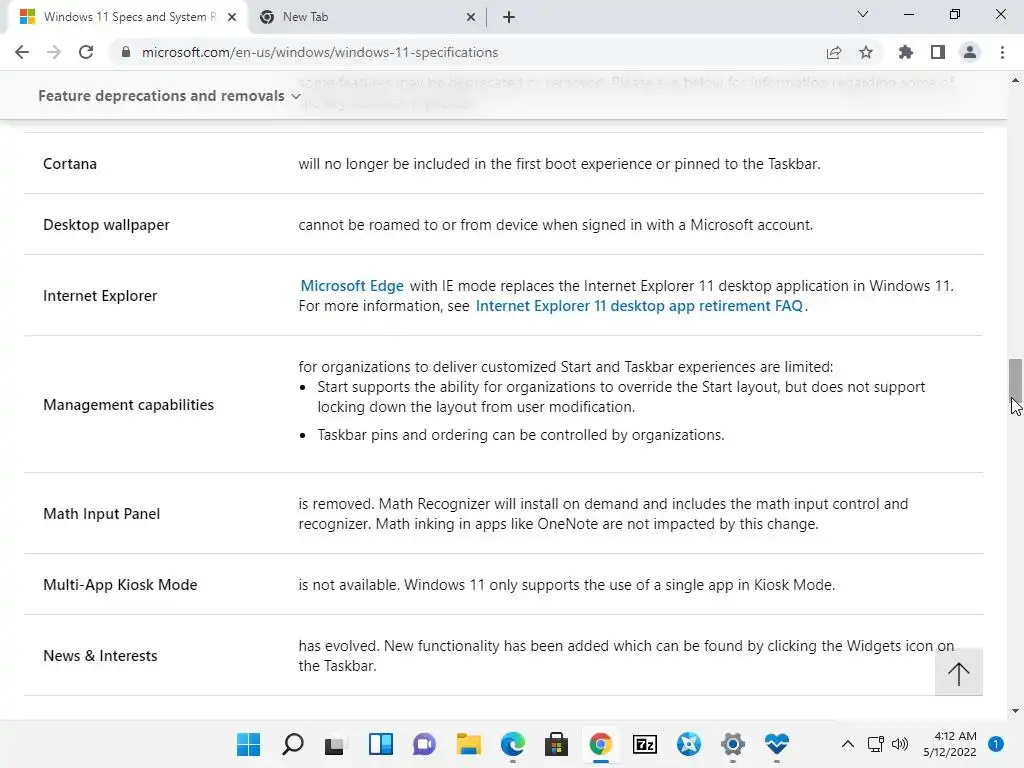
Task: Open the Widgets taskbar icon
Action: tap(381, 744)
